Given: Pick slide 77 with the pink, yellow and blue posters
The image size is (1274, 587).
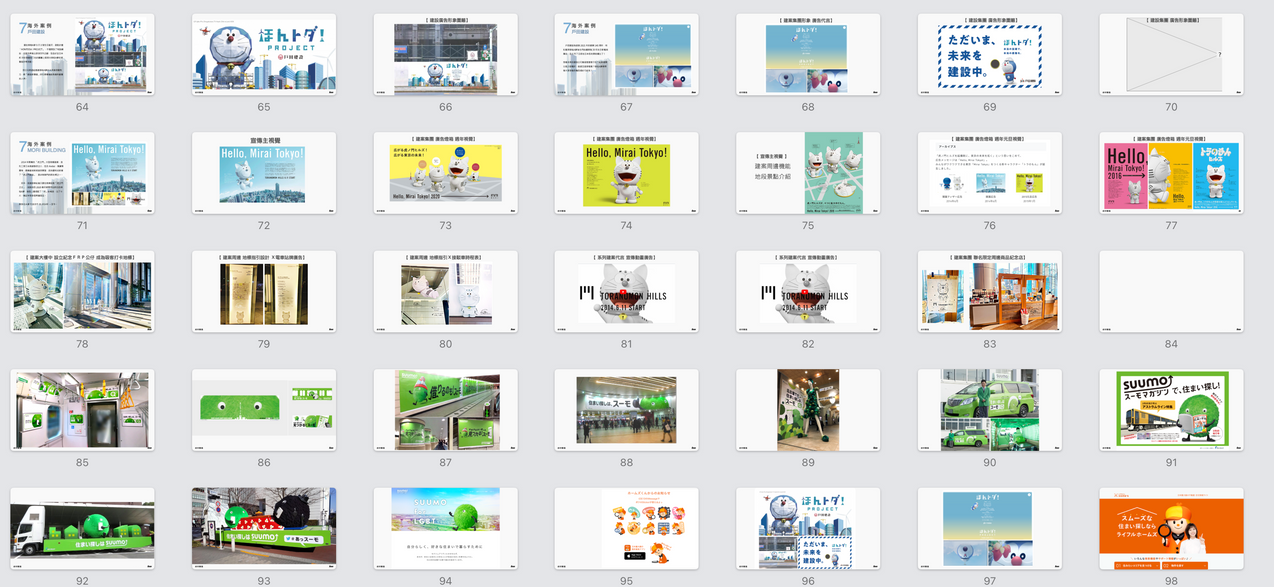Looking at the screenshot, I should tap(1171, 173).
